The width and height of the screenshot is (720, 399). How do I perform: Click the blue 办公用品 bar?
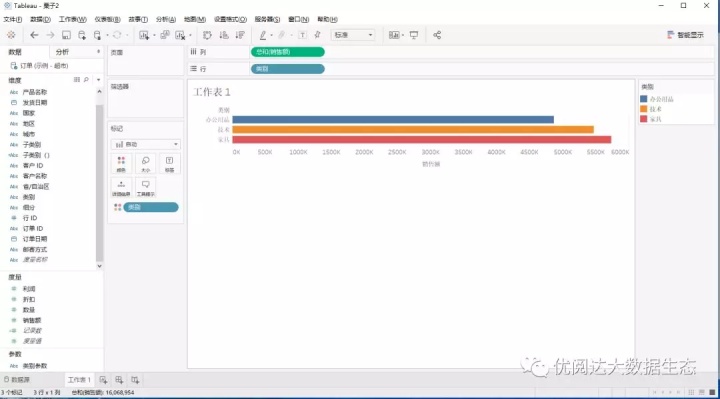click(393, 119)
